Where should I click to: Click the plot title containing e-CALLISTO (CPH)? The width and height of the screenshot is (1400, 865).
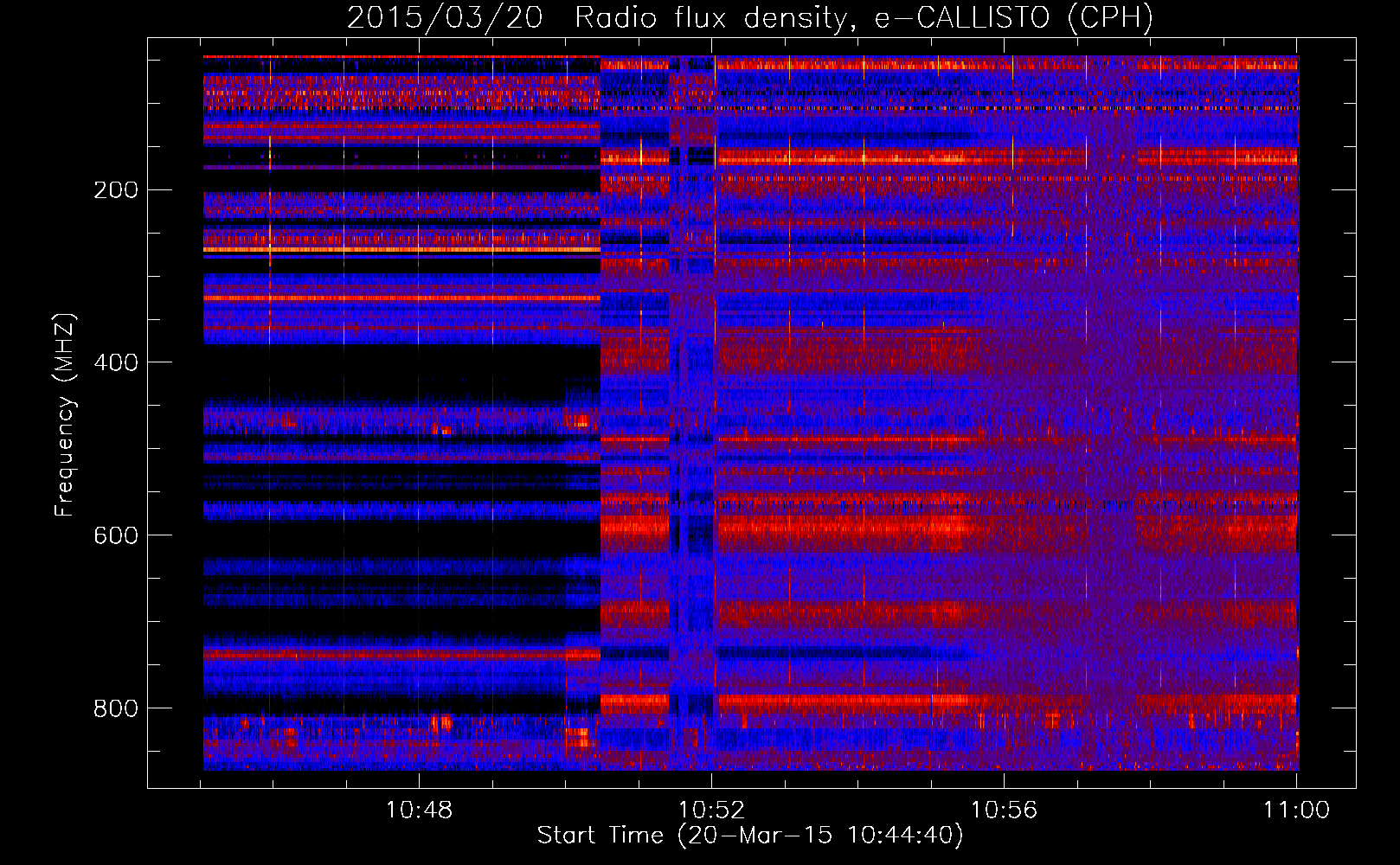750,17
